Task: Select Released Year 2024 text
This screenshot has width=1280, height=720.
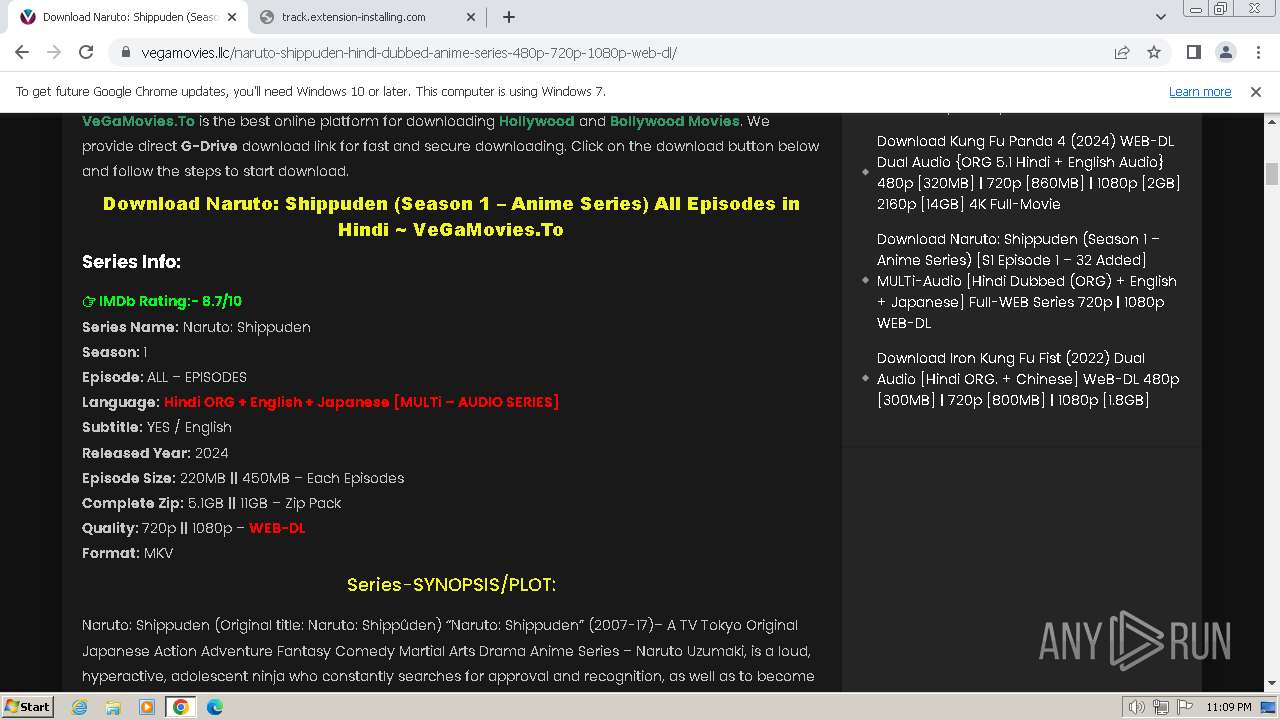Action: [x=155, y=453]
